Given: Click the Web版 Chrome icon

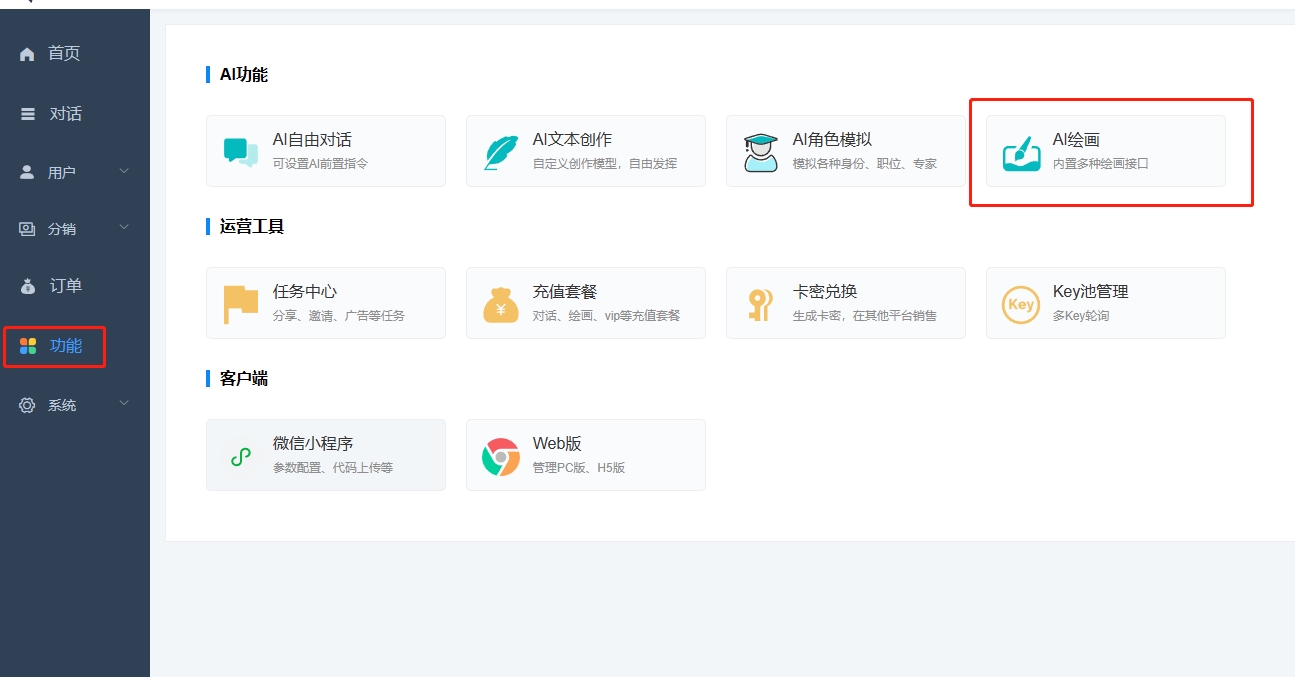Looking at the screenshot, I should coord(500,456).
